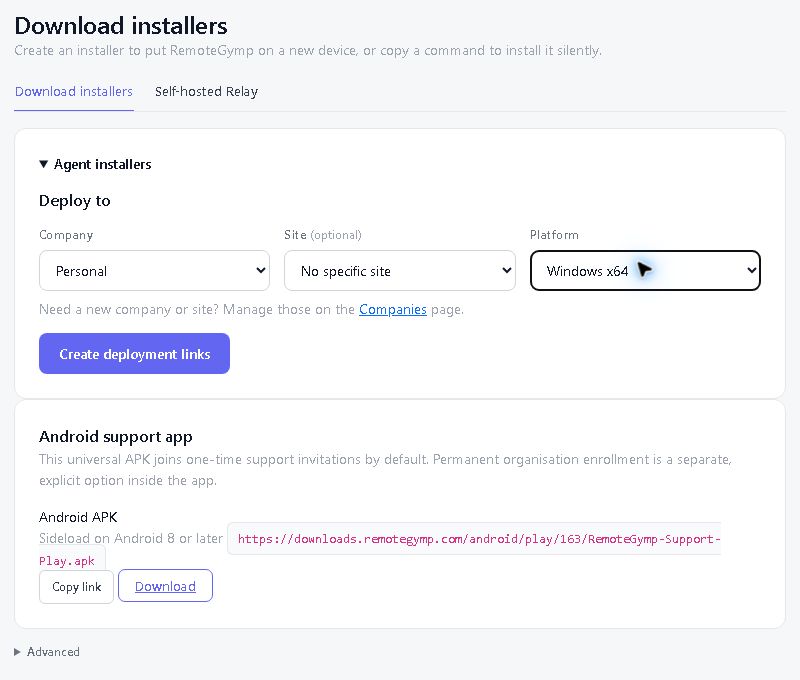Click the Download installers page heading
This screenshot has height=680, width=800.
click(x=121, y=26)
